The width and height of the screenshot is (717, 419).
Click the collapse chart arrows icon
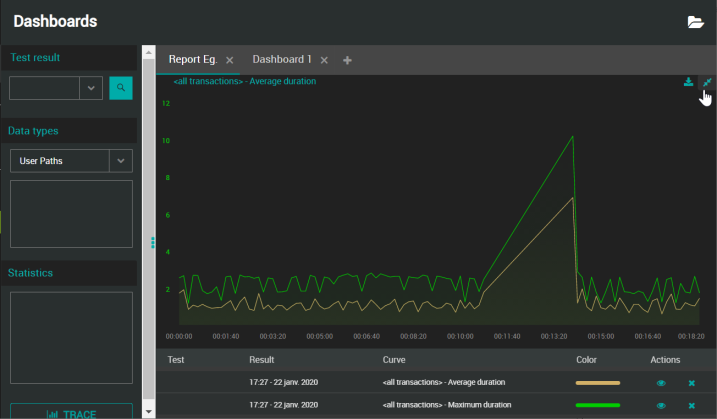[707, 82]
